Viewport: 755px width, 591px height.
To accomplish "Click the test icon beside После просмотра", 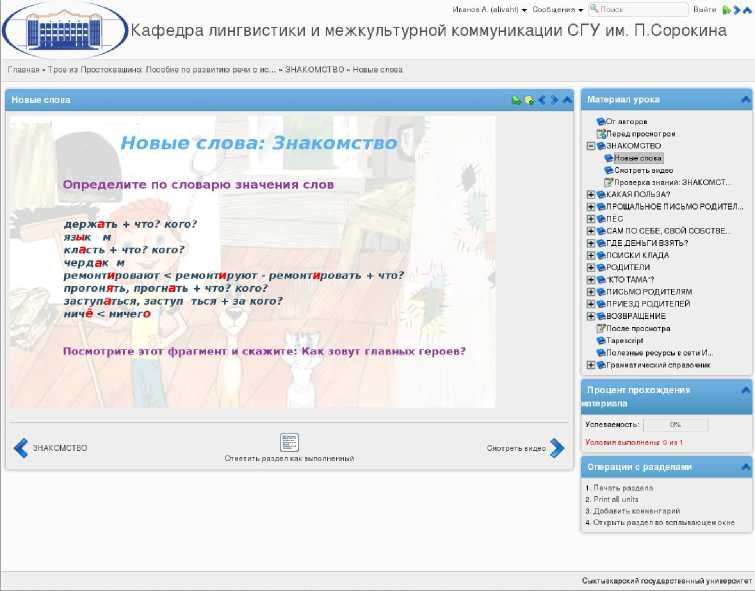I will pos(600,328).
